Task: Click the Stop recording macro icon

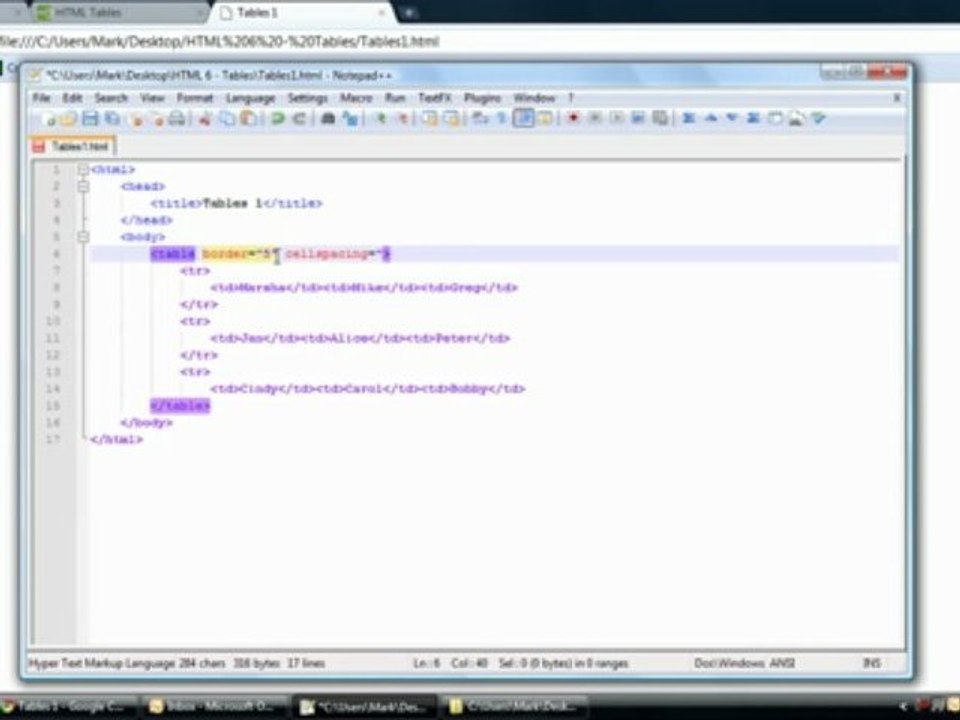Action: click(x=594, y=118)
